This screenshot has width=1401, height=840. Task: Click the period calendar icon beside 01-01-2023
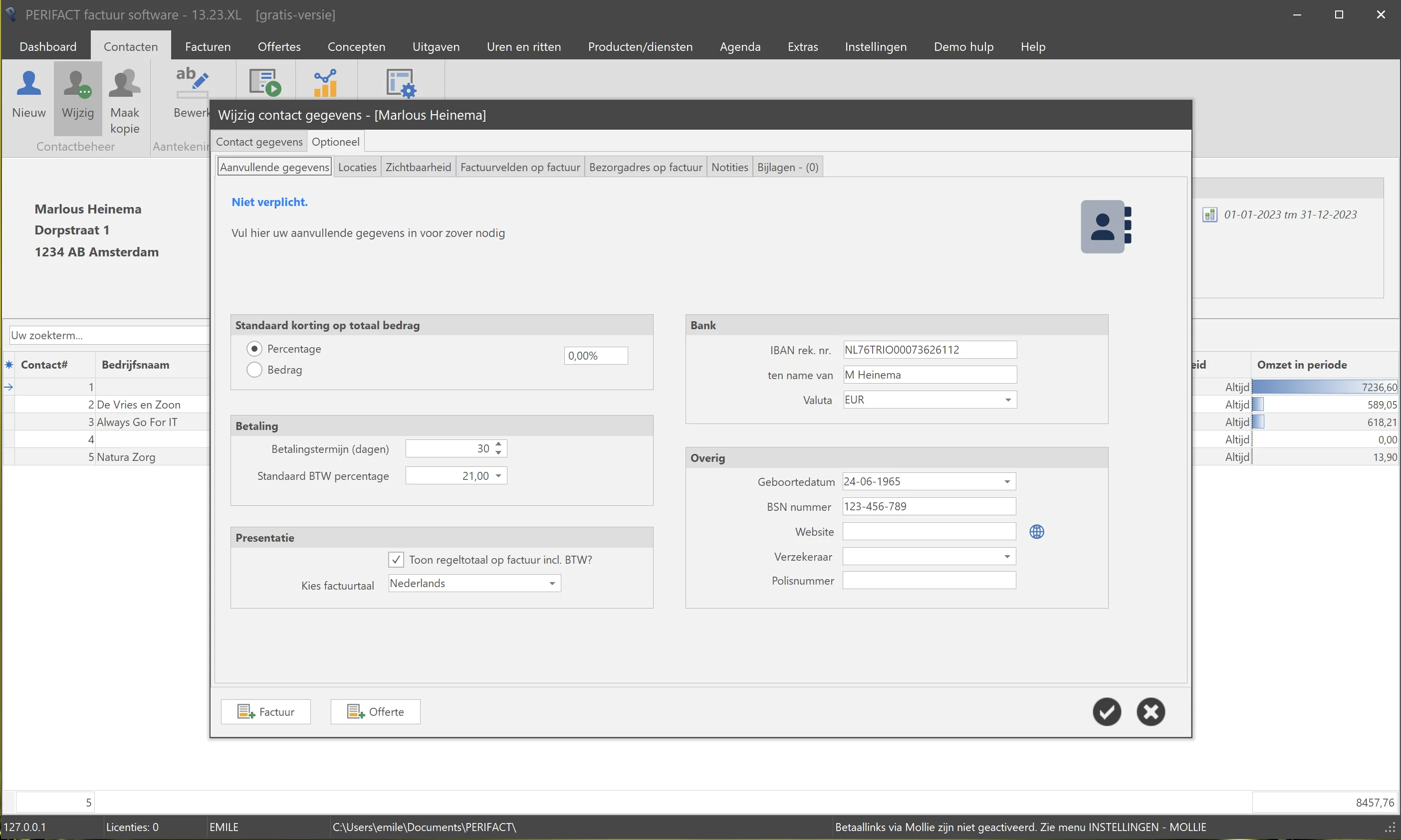(x=1210, y=214)
